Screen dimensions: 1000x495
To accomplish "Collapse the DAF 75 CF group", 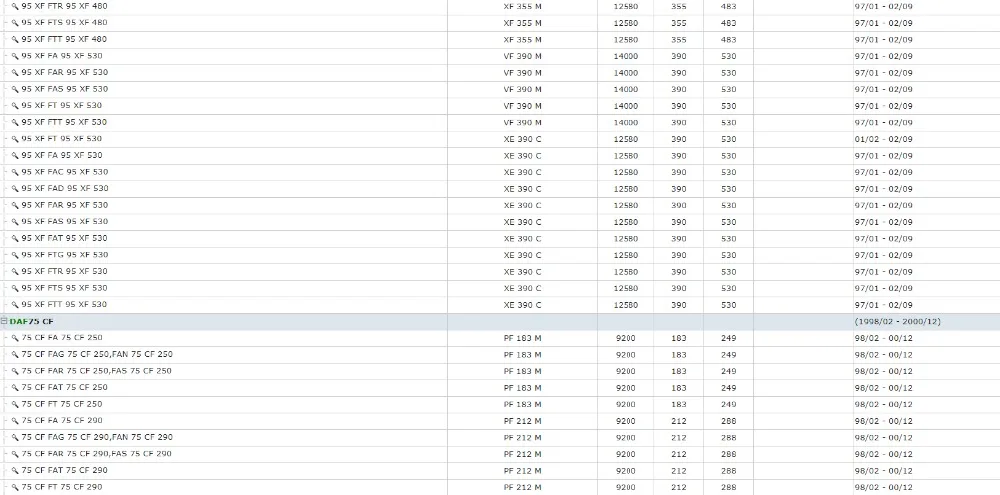I will coord(4,321).
